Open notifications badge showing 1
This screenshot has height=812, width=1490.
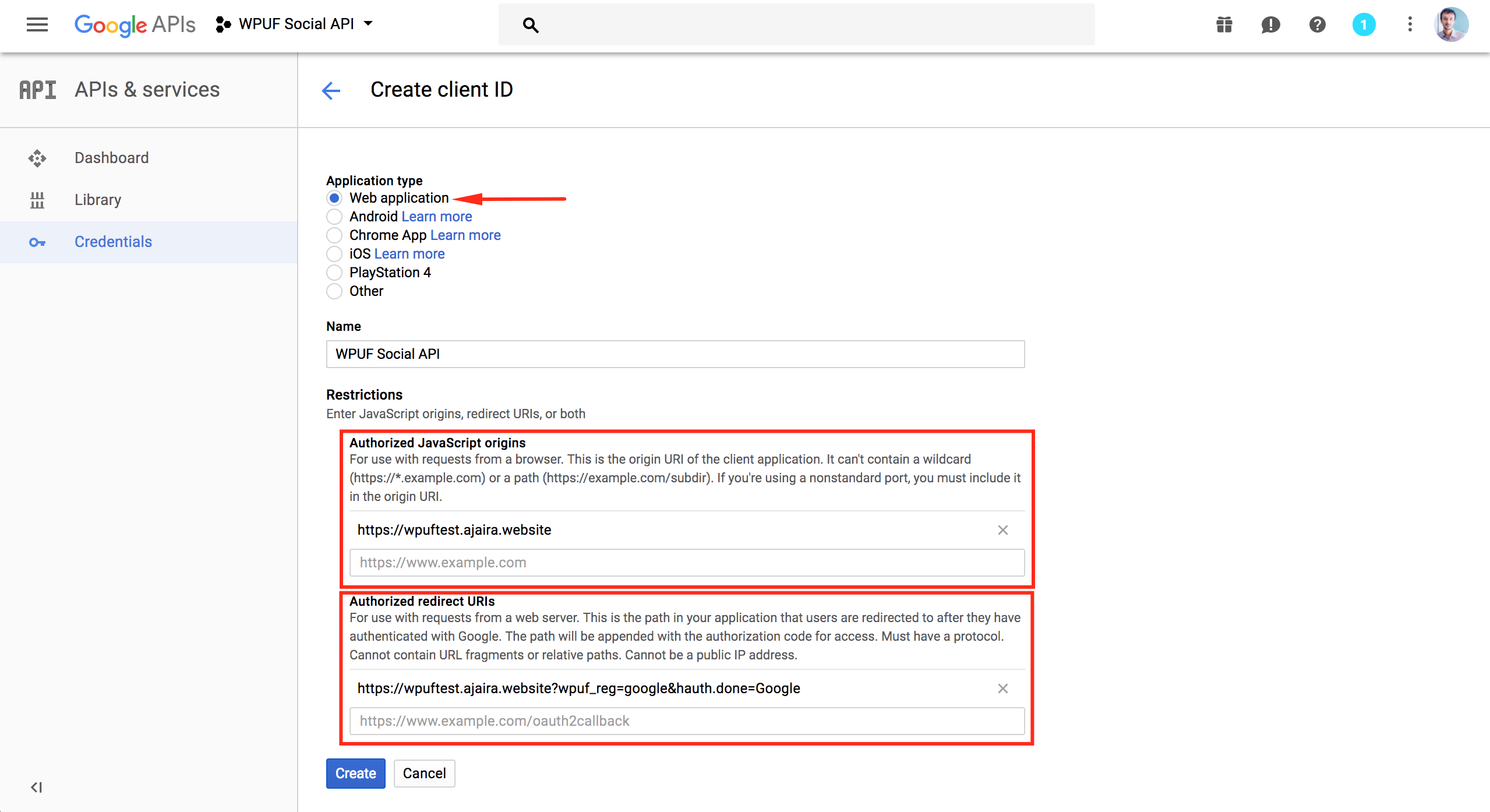point(1364,24)
